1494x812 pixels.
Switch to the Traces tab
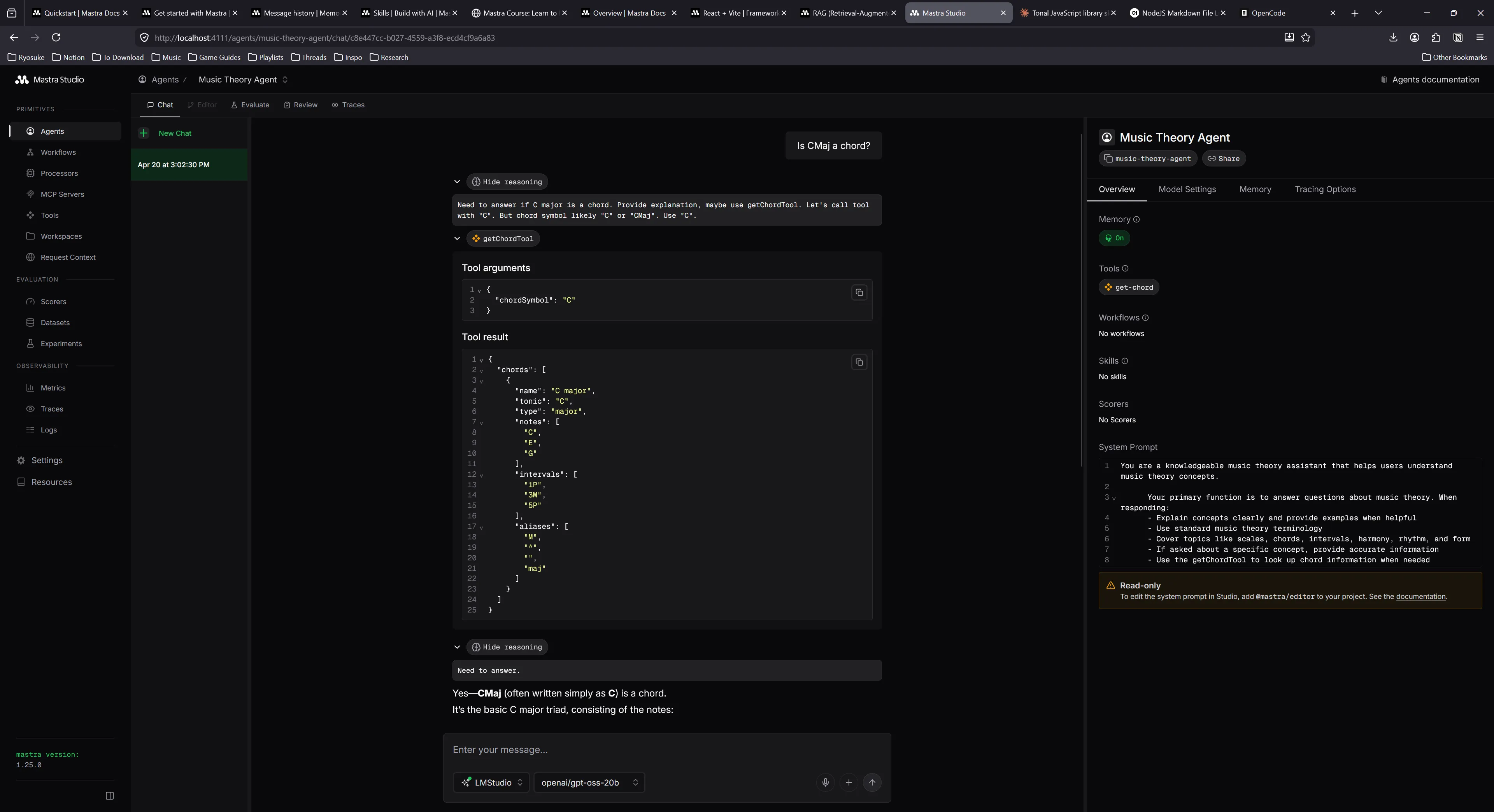(x=348, y=105)
